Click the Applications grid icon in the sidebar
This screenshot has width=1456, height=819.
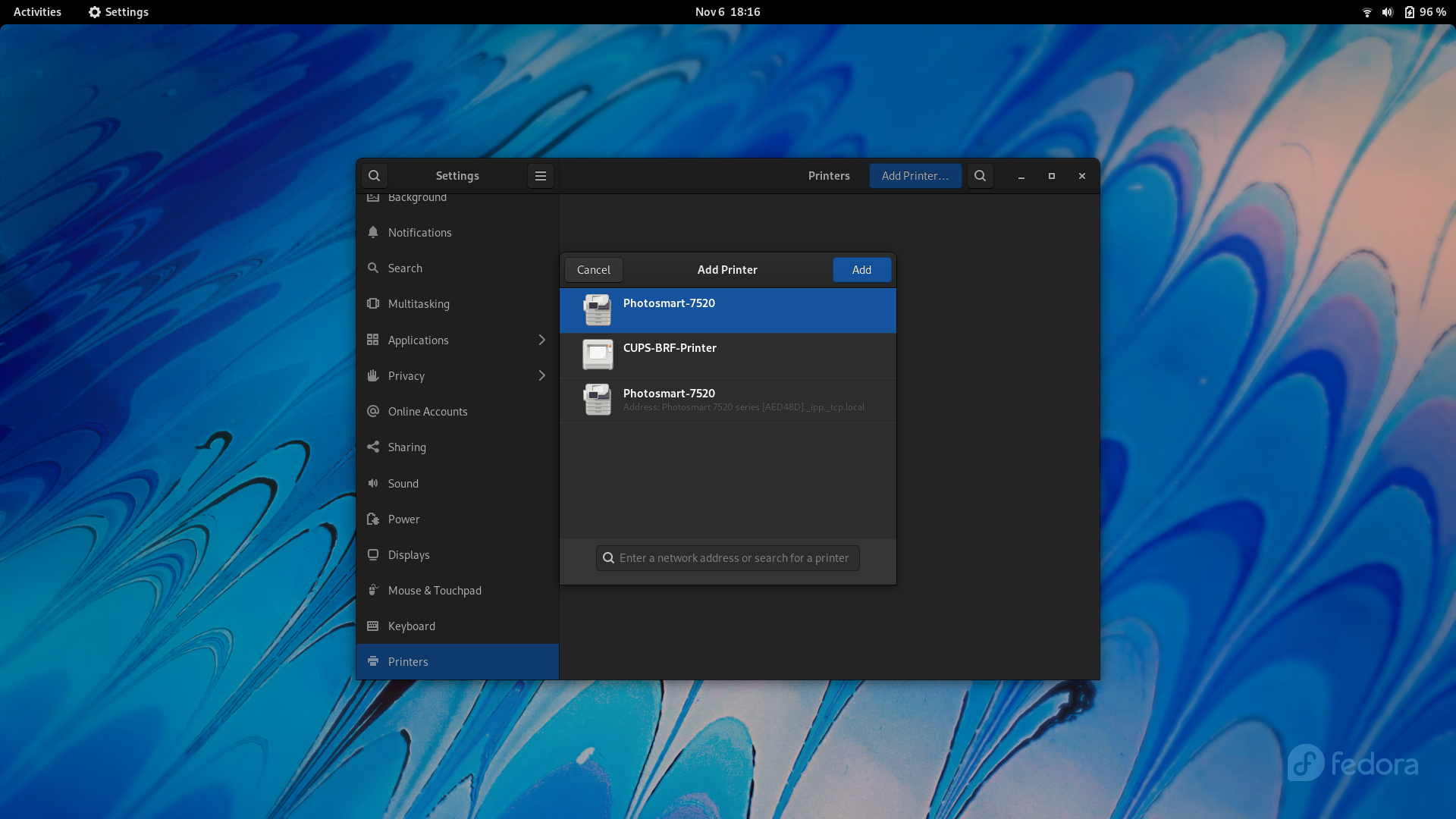[373, 340]
